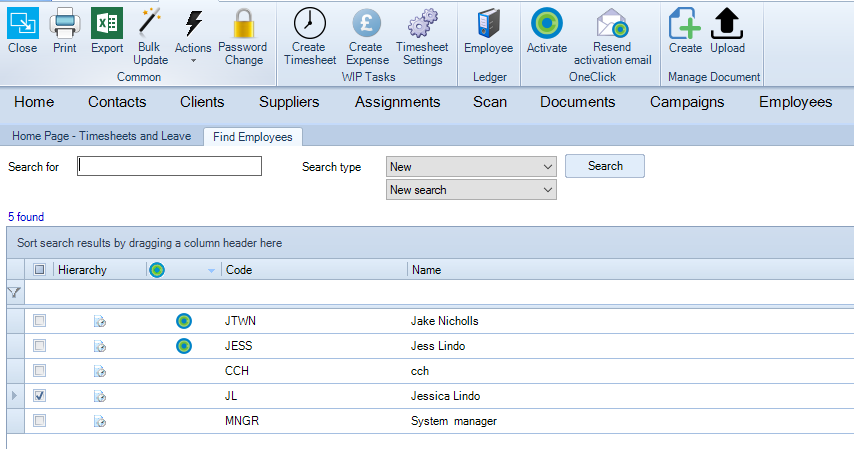
Task: Click the 5 found link
Action: click(x=26, y=217)
